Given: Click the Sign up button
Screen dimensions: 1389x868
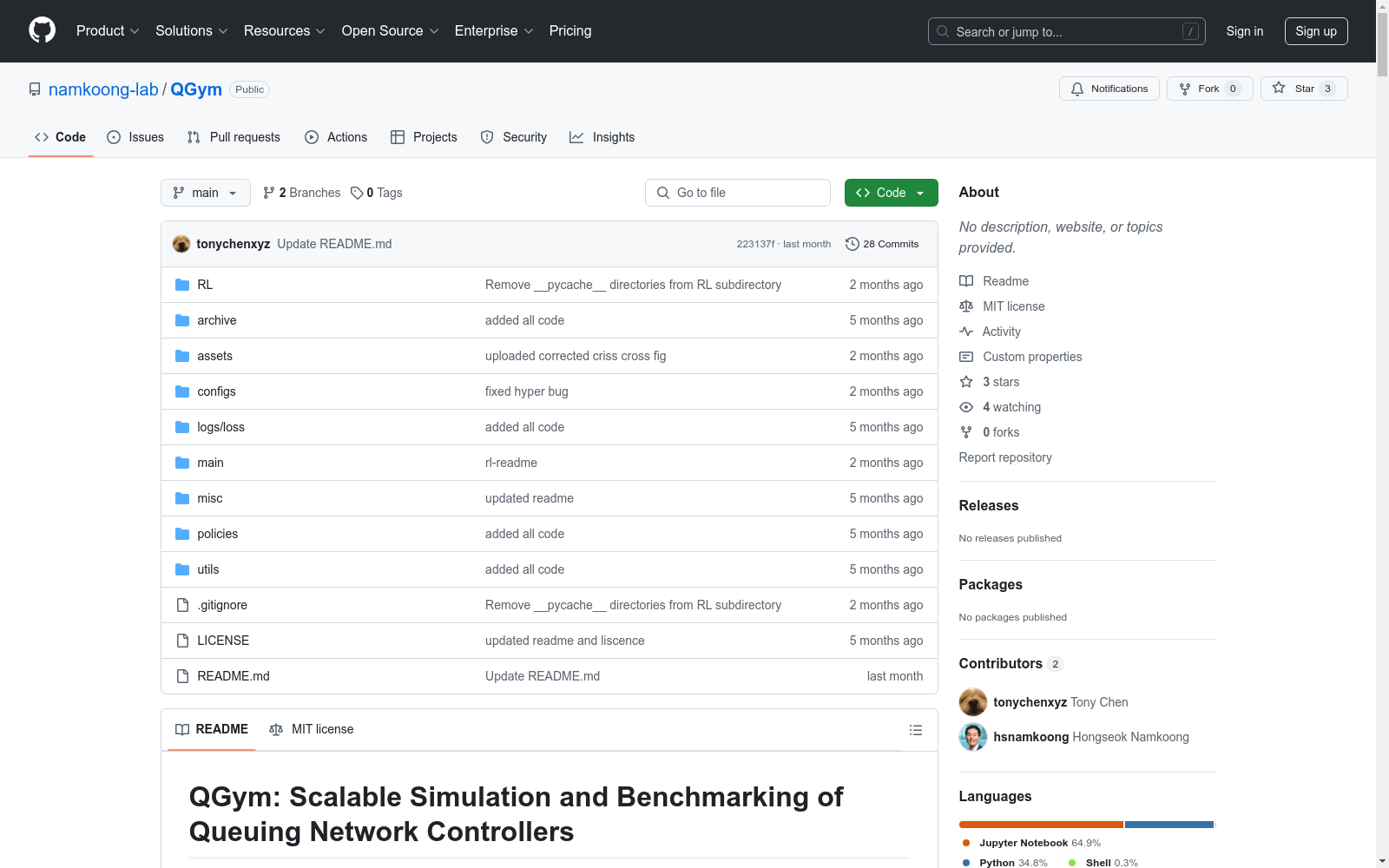Looking at the screenshot, I should 1316,31.
